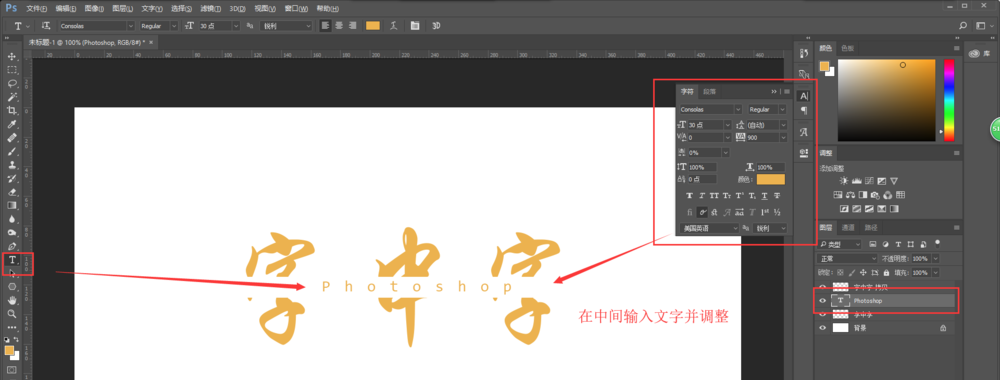1000x380 pixels.
Task: Add a Color Balance adjustment
Action: pos(851,195)
